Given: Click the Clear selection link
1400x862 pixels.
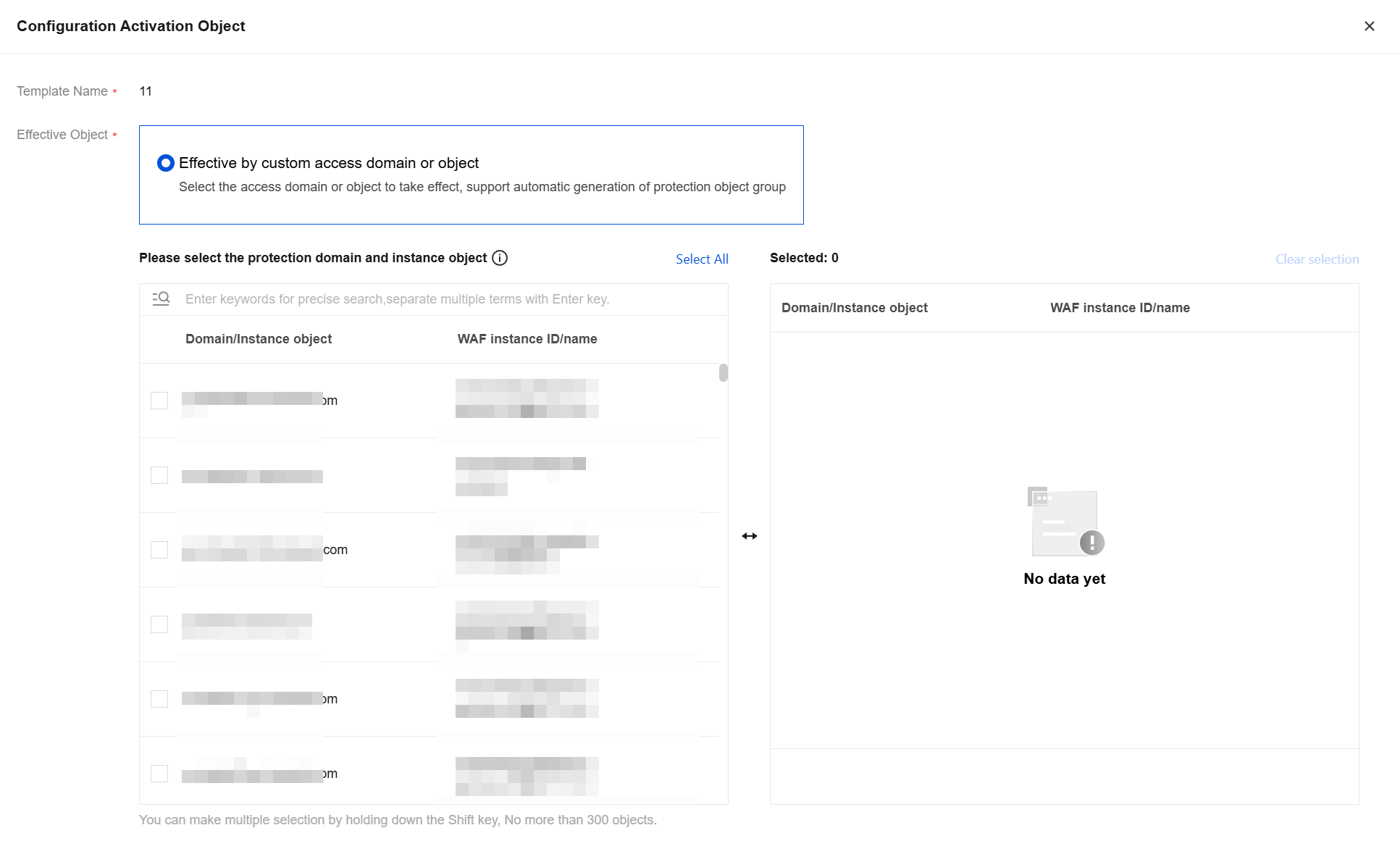Looking at the screenshot, I should (1317, 259).
